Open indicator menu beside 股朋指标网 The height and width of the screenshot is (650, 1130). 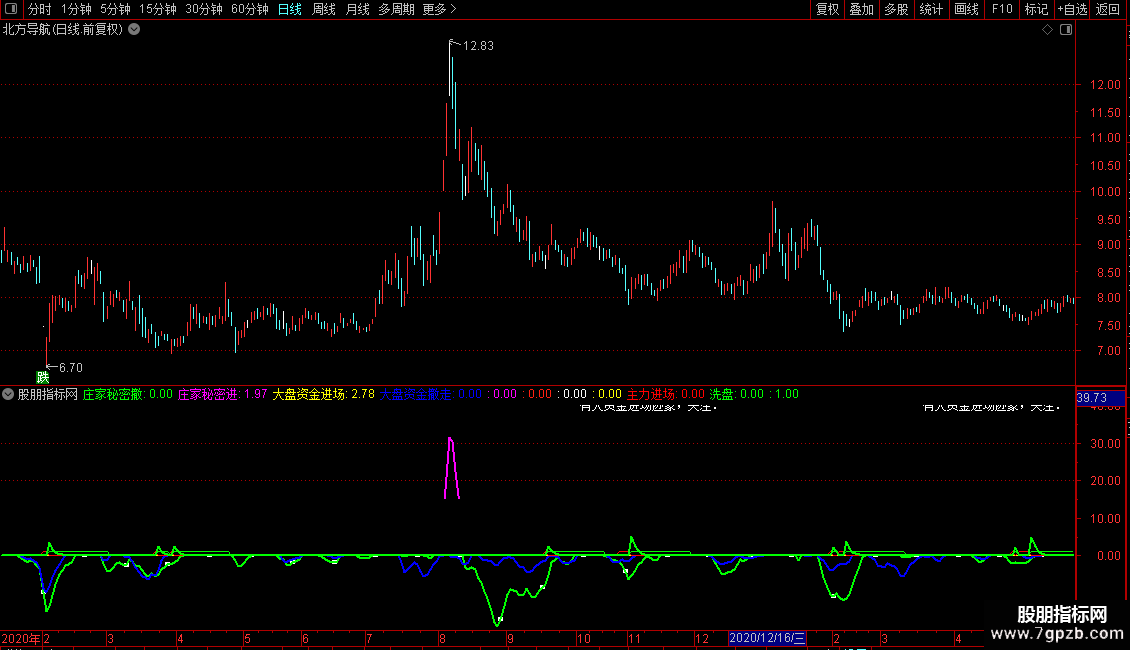(x=8, y=394)
